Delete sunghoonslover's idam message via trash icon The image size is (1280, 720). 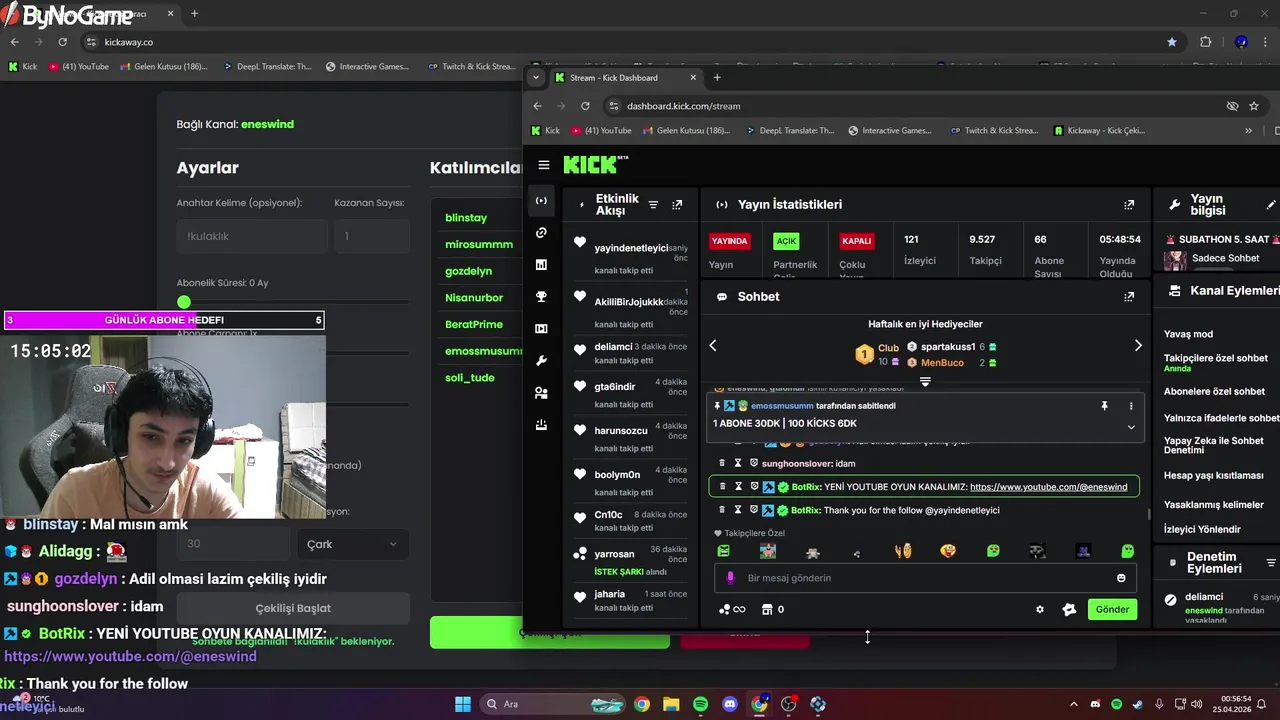click(x=723, y=463)
